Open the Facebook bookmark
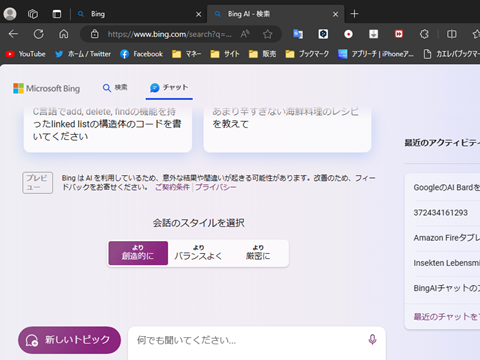 click(x=141, y=54)
